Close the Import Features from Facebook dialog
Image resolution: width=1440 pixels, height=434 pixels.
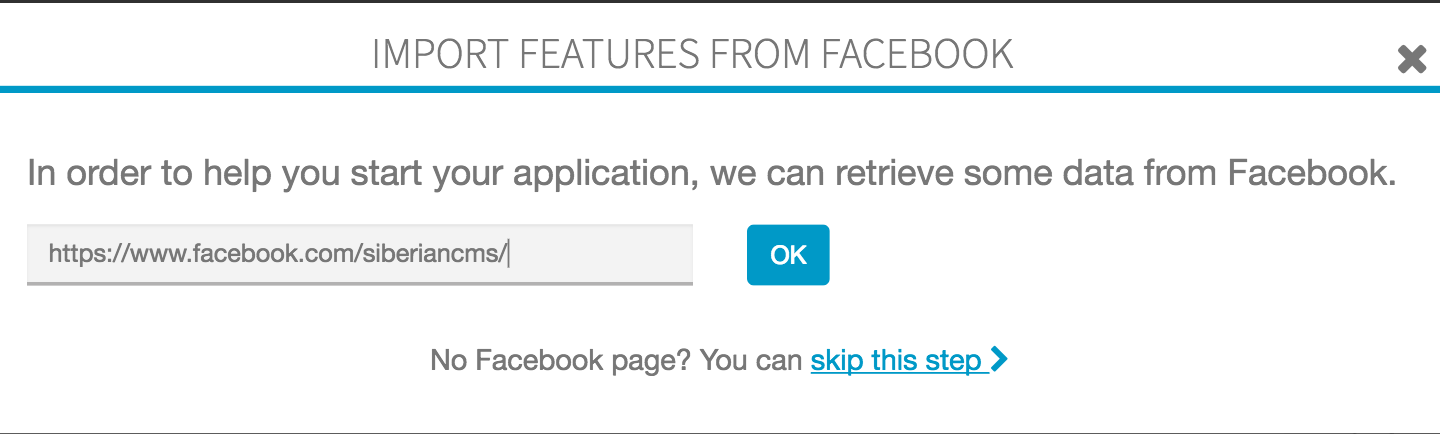tap(1411, 60)
